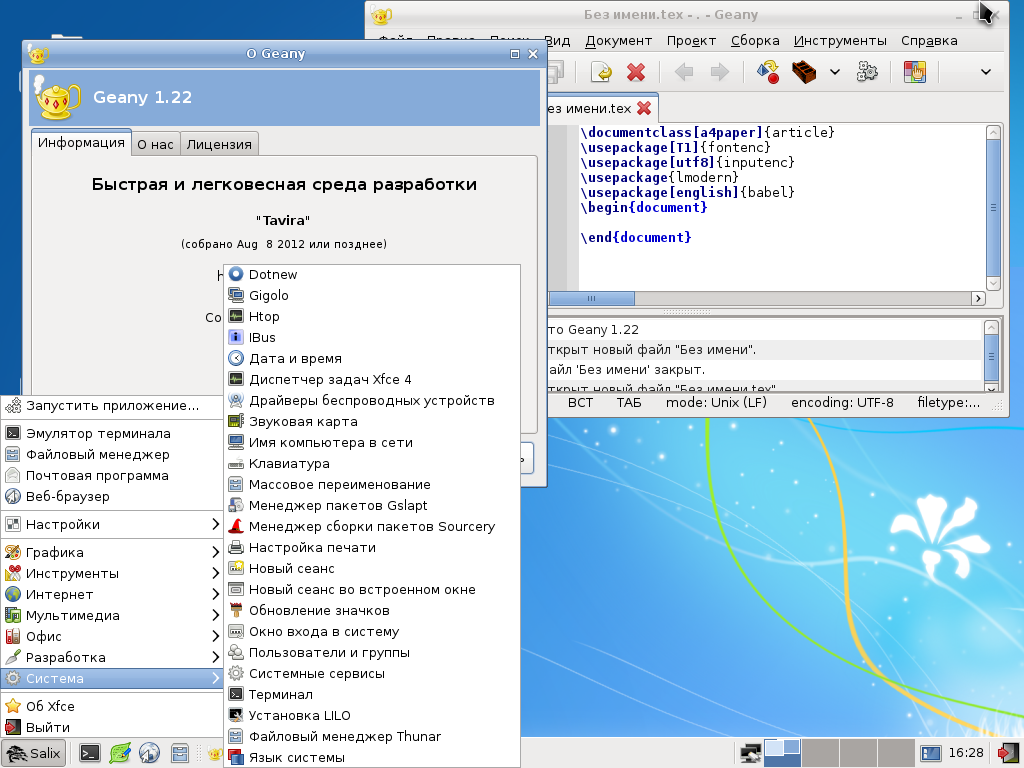Open the file manager panel launcher
Viewport: 1024px width, 768px height.
click(x=180, y=753)
